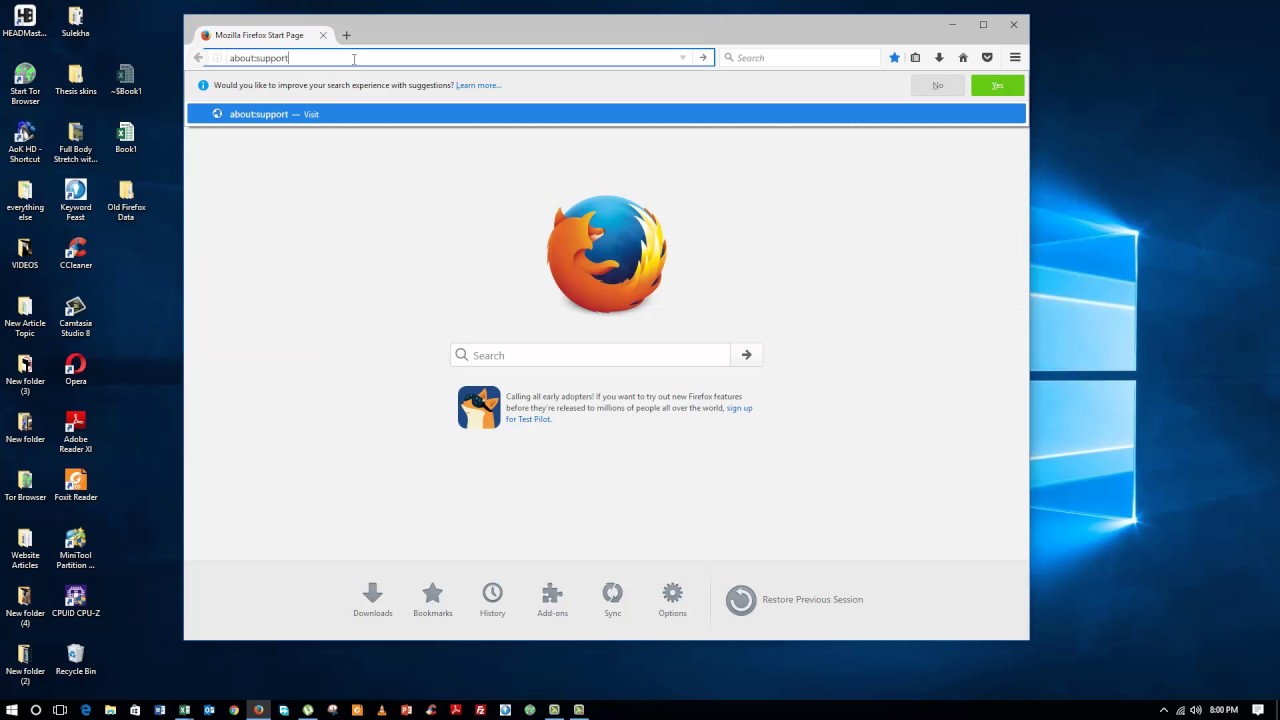Select the CCleaner desktop shortcut
Viewport: 1280px width, 720px height.
coord(76,253)
